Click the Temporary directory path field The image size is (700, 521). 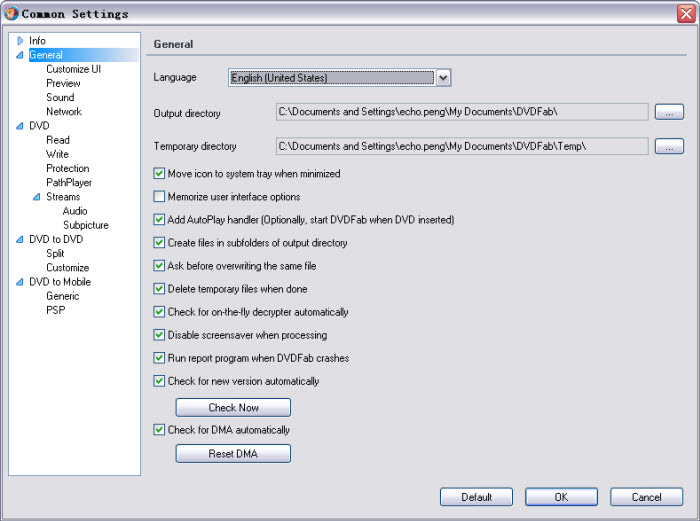pos(462,146)
